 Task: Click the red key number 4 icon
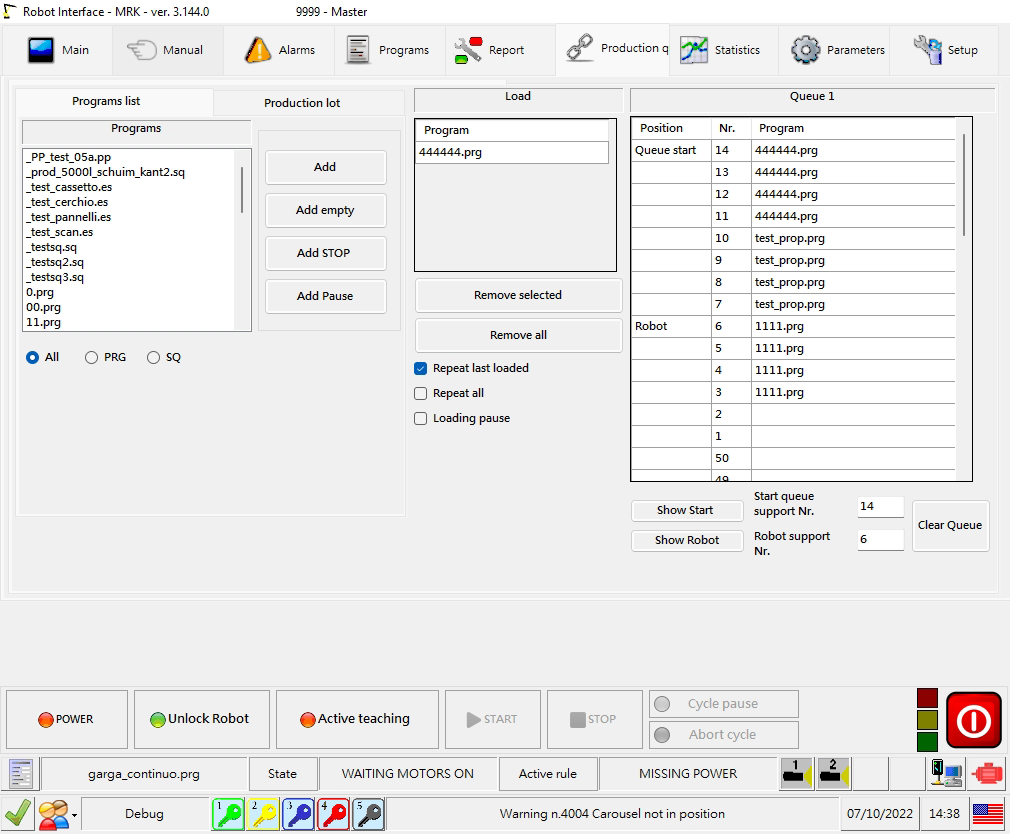coord(333,814)
